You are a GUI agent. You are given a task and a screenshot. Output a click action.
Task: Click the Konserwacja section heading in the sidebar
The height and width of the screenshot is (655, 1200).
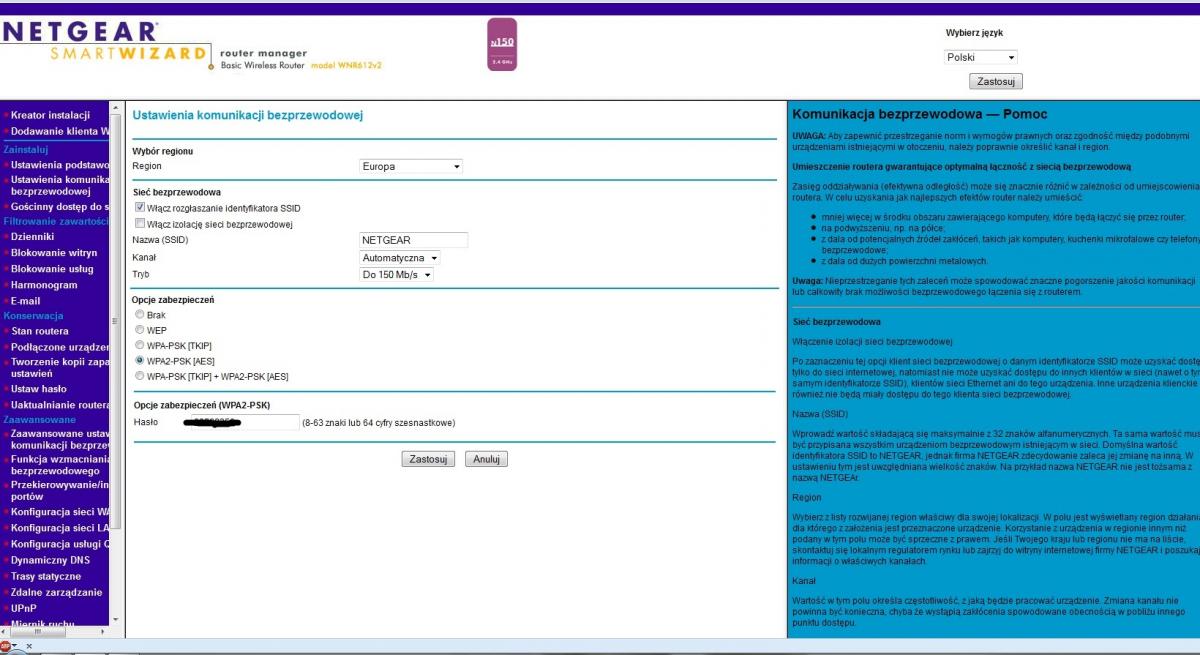[32, 315]
